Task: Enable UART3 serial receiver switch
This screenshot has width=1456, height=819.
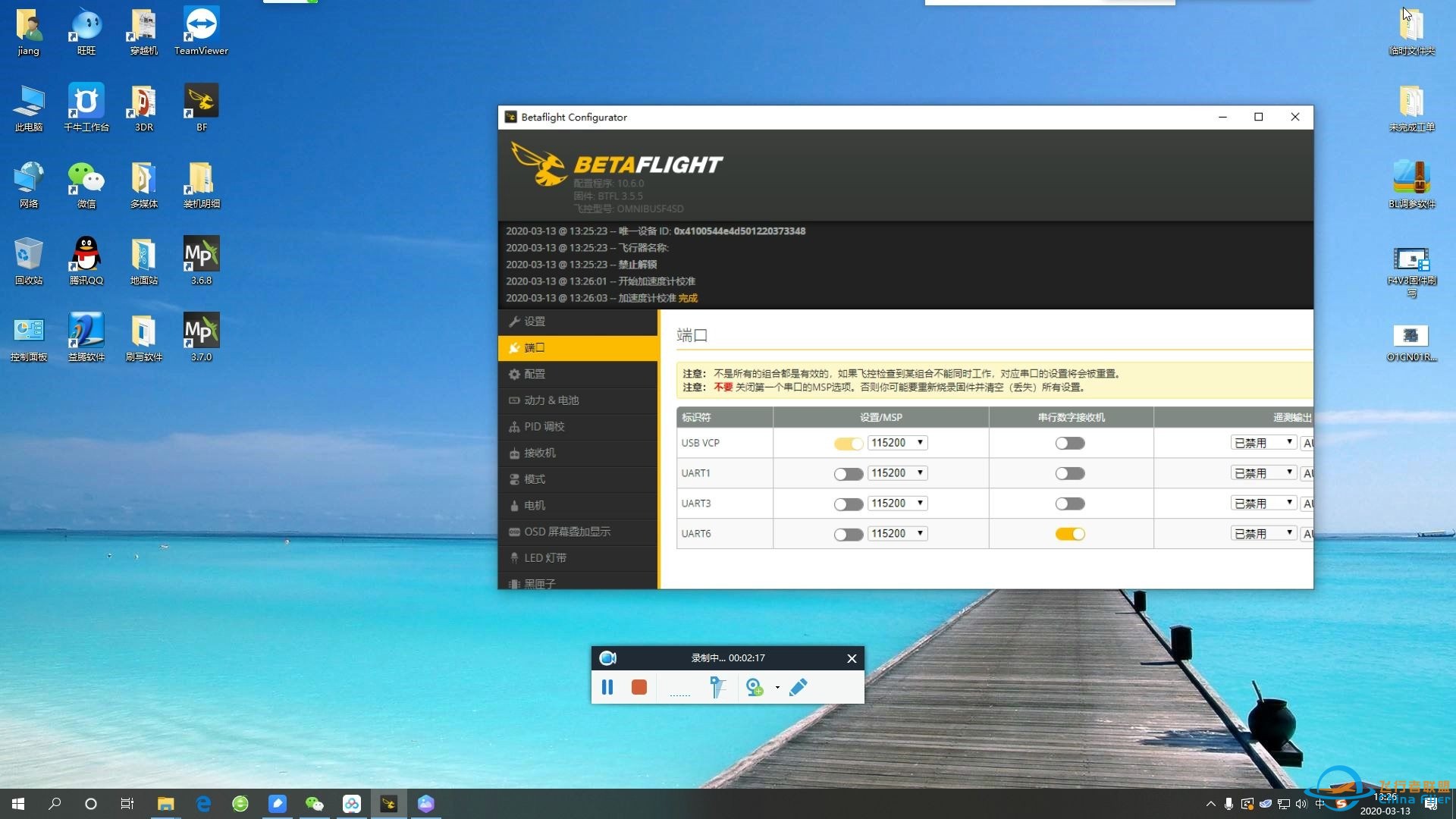Action: tap(1070, 504)
